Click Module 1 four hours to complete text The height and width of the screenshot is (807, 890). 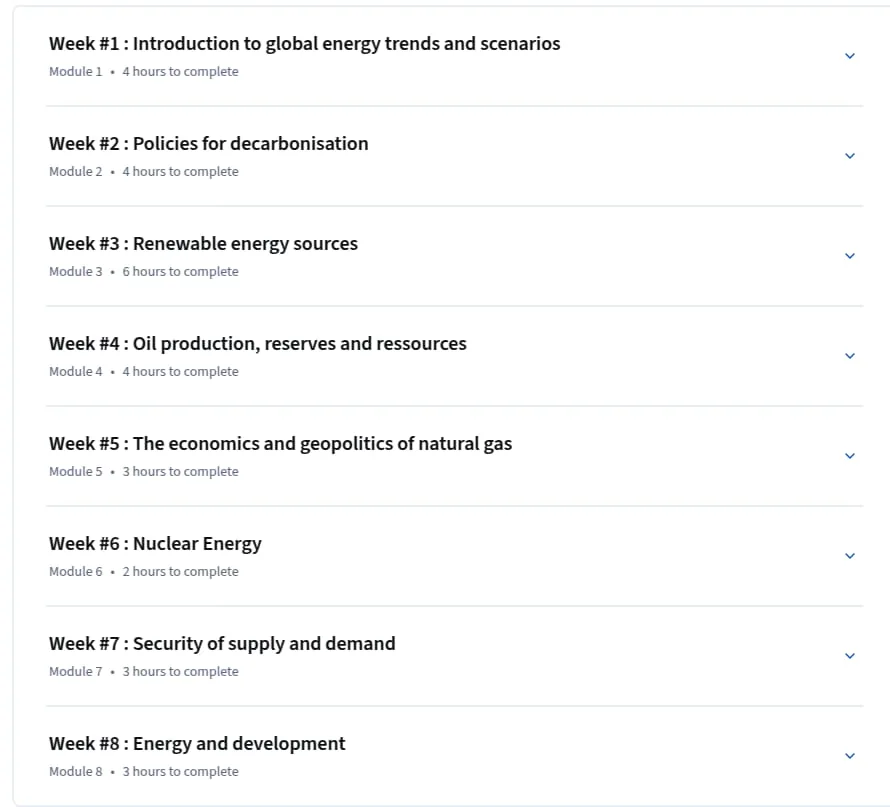tap(144, 72)
